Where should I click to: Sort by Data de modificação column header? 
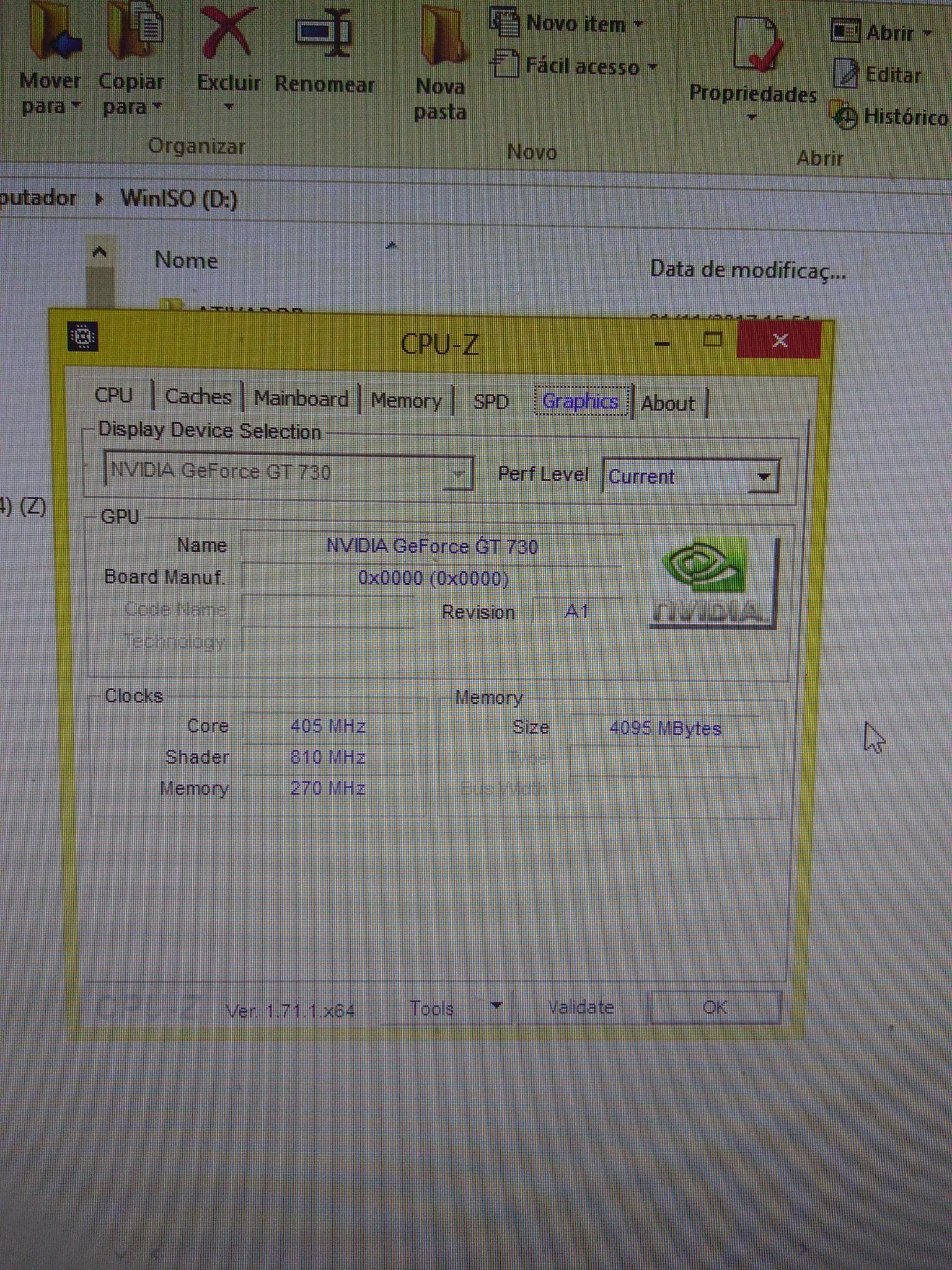tap(747, 270)
